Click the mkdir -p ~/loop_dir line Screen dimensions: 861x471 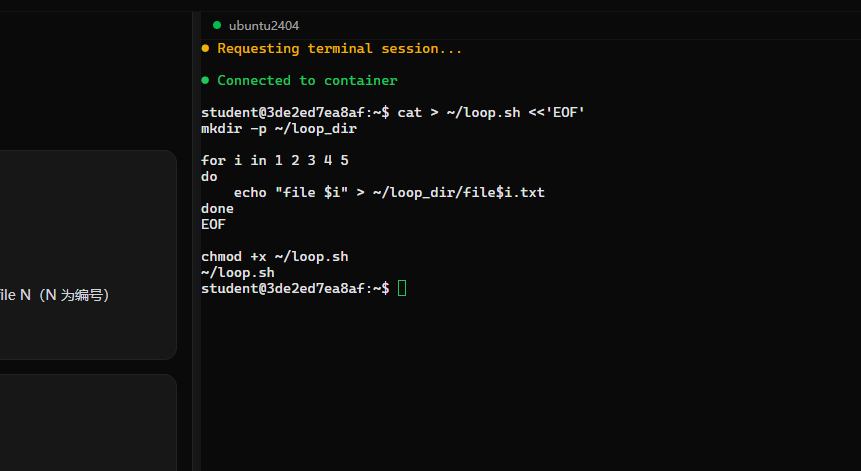coord(279,128)
